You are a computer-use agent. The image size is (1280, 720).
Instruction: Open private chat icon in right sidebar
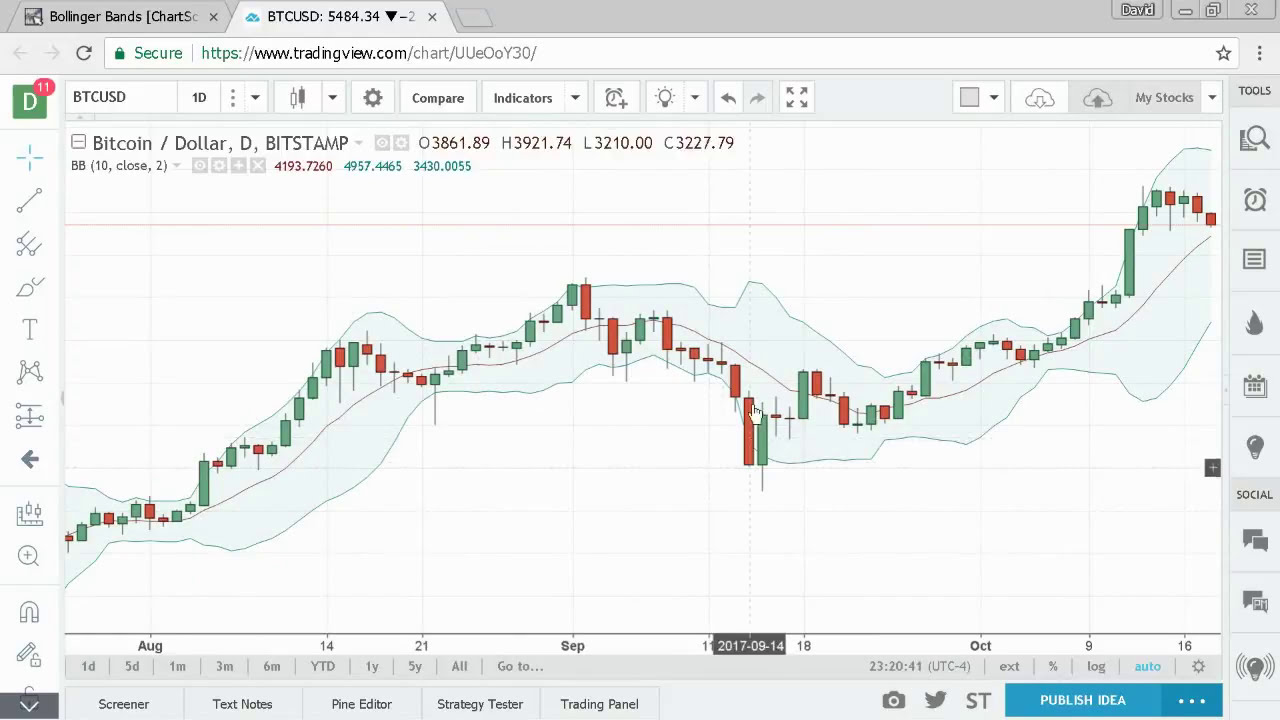[x=1255, y=602]
